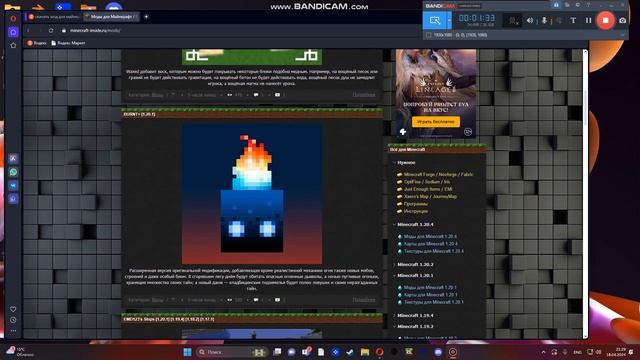
Task: Click Подробнее link under the flame mod
Action: coord(364,300)
